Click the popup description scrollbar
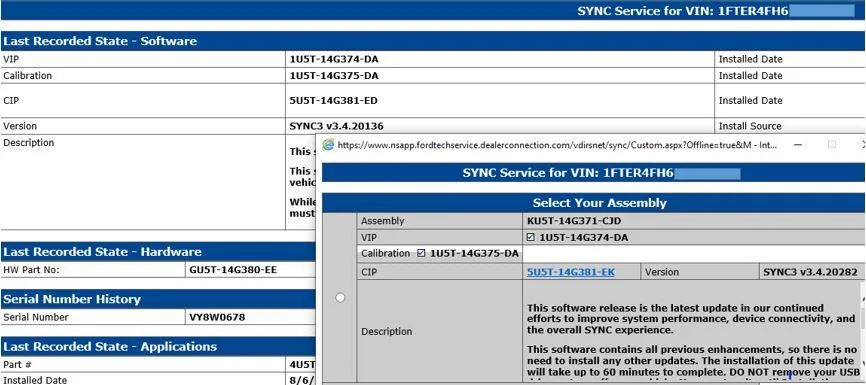Image resolution: width=866 pixels, height=385 pixels. (x=863, y=331)
